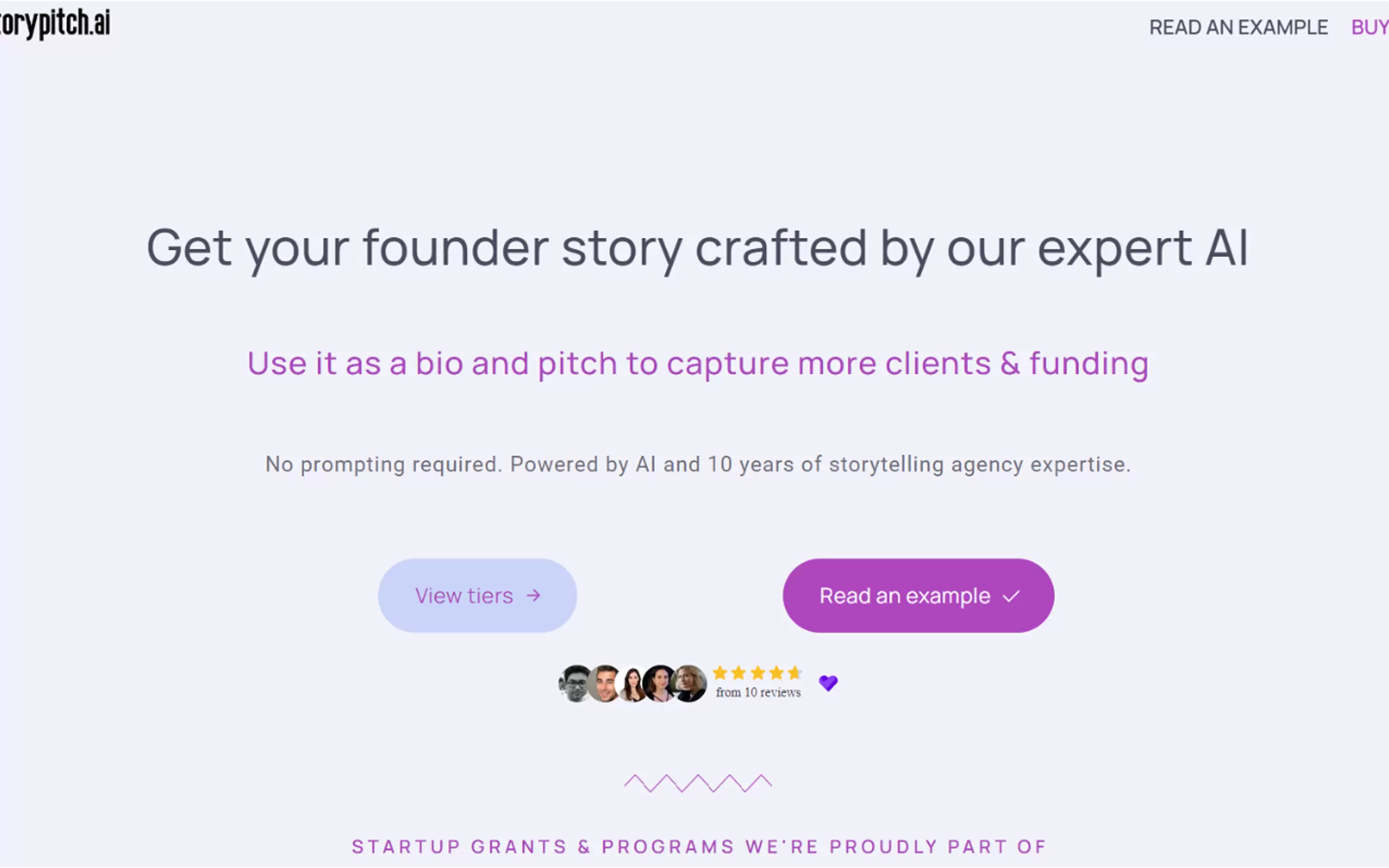
Task: Click the View tiers button
Action: click(477, 595)
